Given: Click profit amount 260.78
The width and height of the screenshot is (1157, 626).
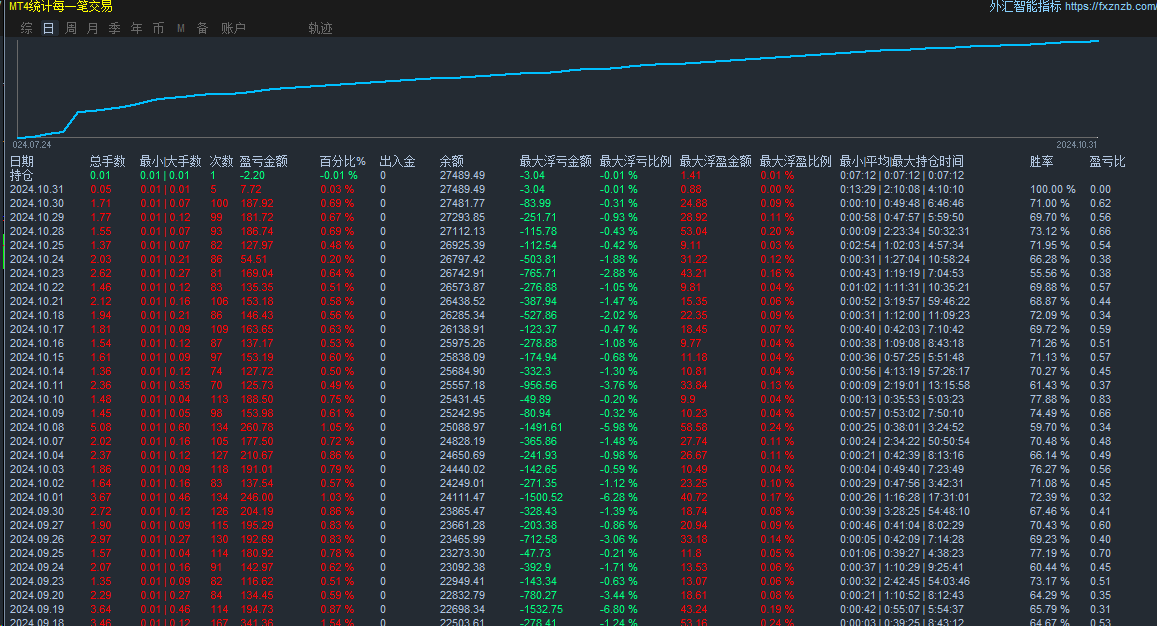Looking at the screenshot, I should pos(257,427).
